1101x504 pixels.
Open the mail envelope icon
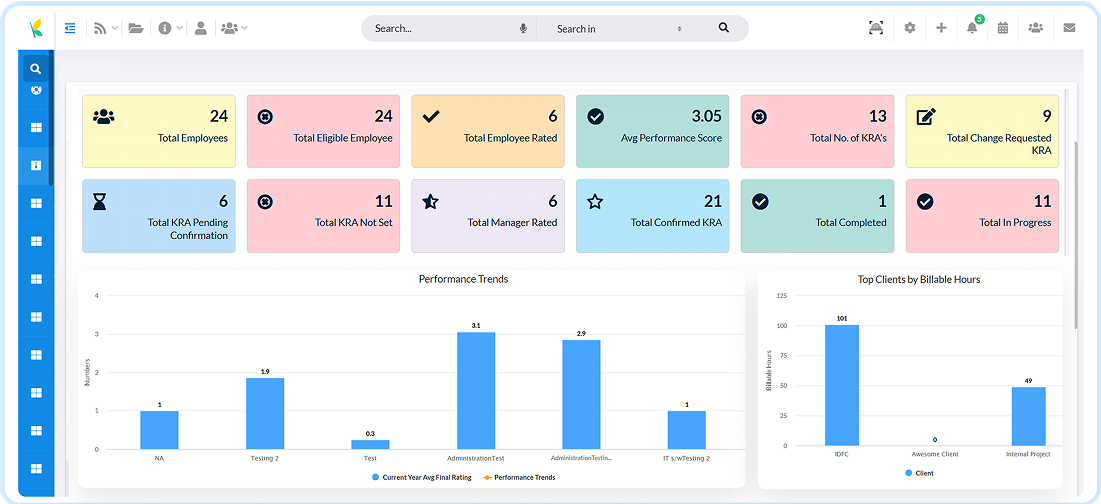pyautogui.click(x=1069, y=28)
